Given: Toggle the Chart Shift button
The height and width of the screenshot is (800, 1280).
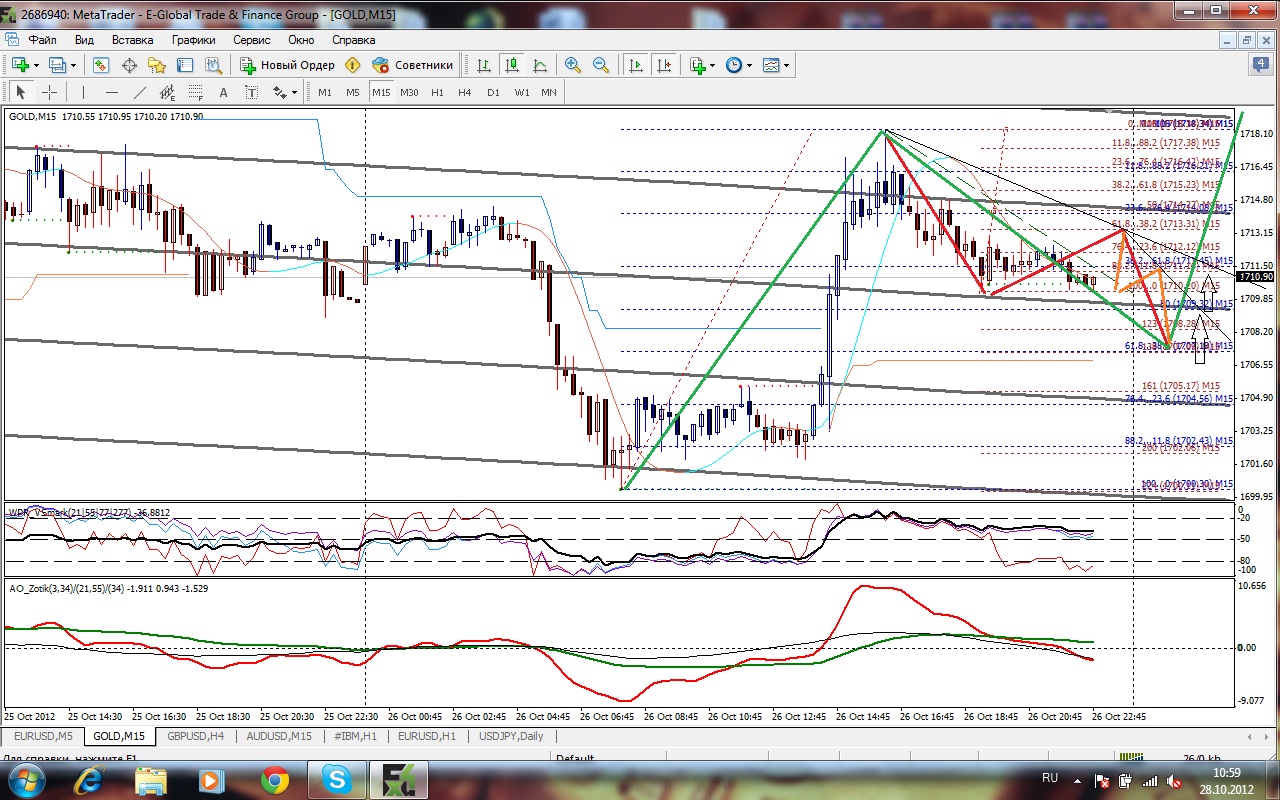Looking at the screenshot, I should tap(663, 65).
